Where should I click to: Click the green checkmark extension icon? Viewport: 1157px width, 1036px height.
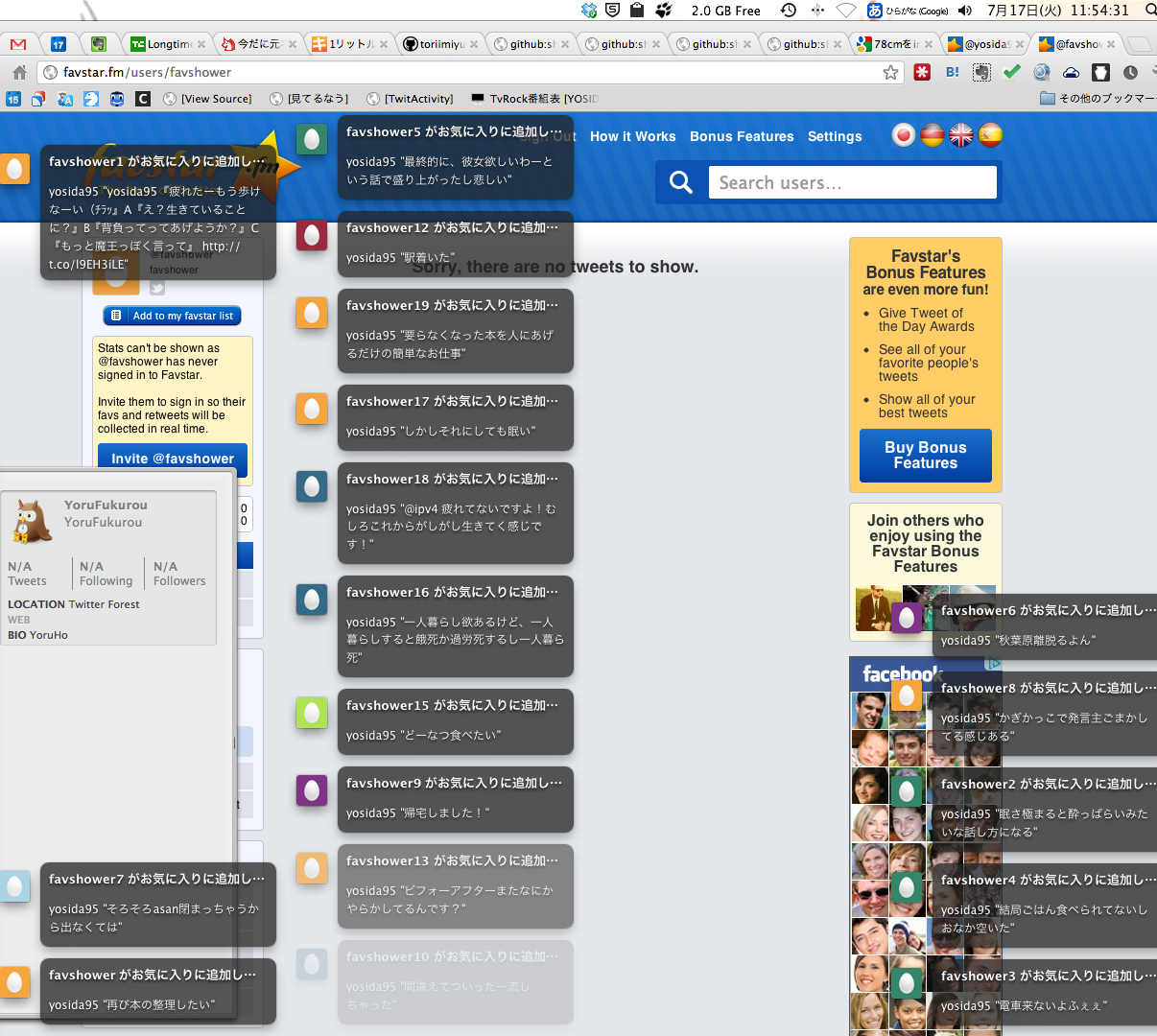[x=1011, y=72]
